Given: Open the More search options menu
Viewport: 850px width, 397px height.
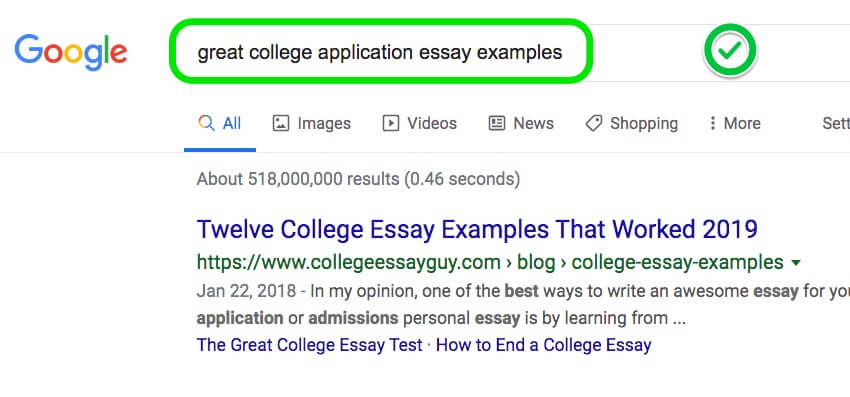Looking at the screenshot, I should tap(735, 123).
